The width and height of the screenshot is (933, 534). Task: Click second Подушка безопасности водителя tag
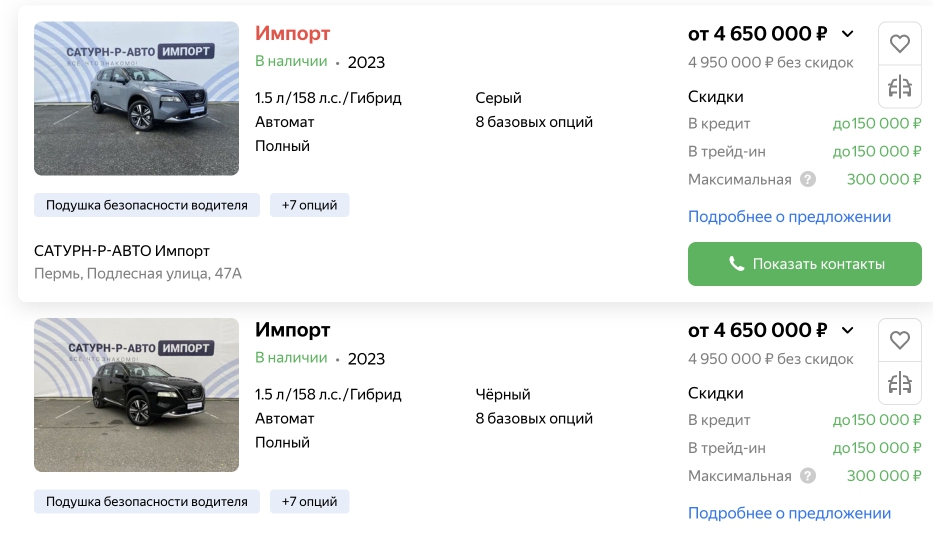(x=146, y=501)
